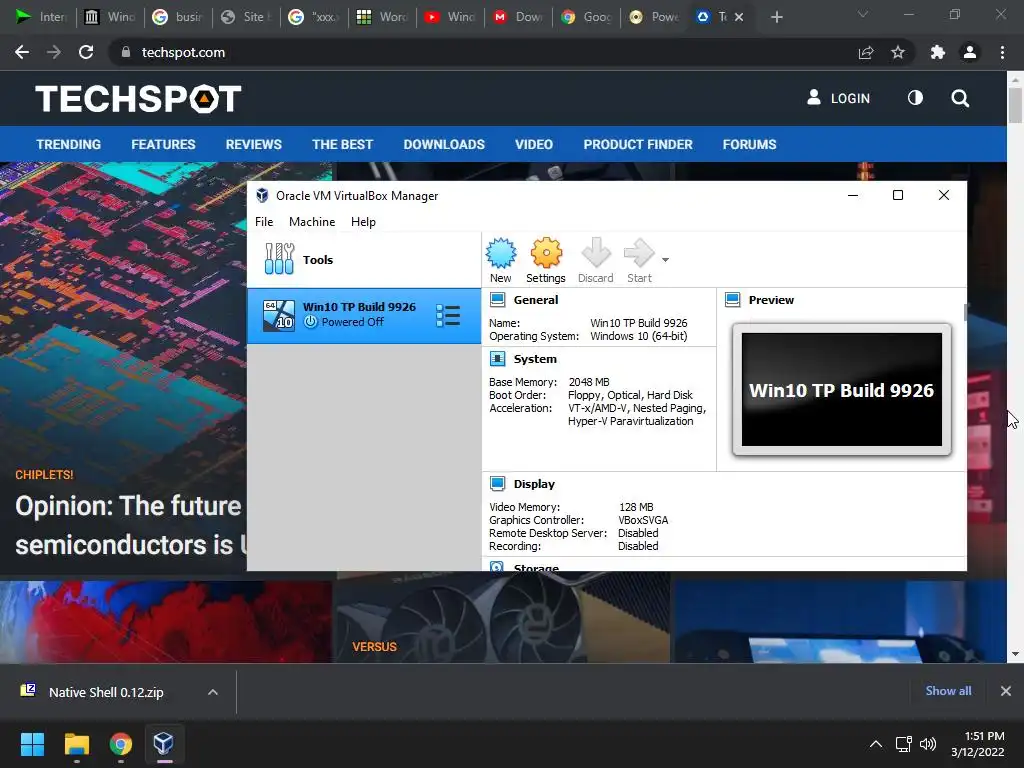Open the tab search chevron in Chrome

click(863, 14)
